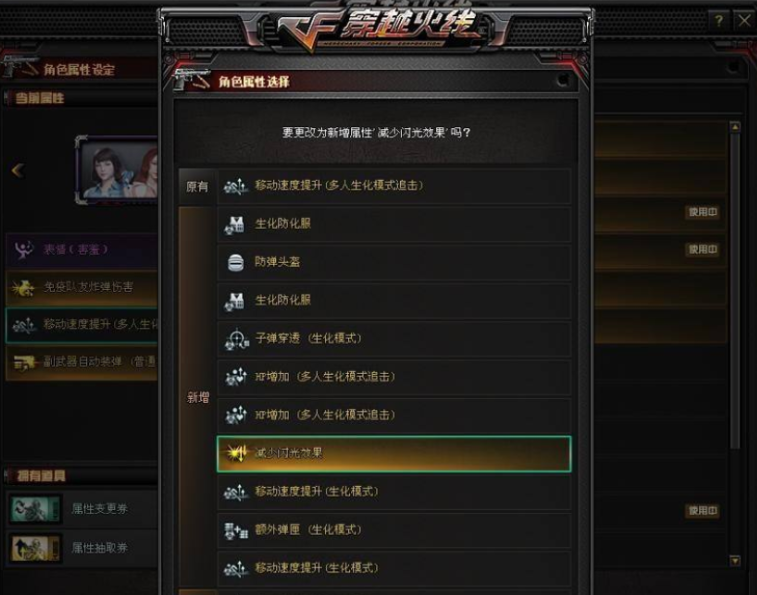
Task: Select 移动速度提升 in the 当前属性 panel
Action: tap(82, 325)
